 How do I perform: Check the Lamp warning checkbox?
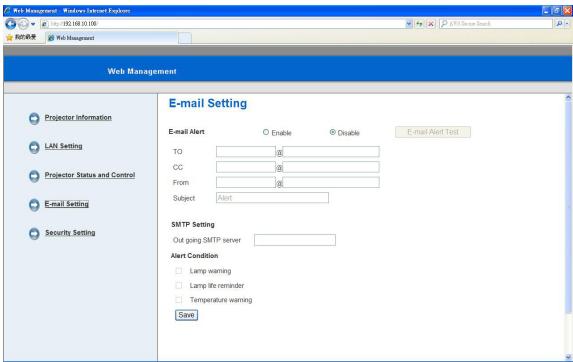tap(178, 271)
